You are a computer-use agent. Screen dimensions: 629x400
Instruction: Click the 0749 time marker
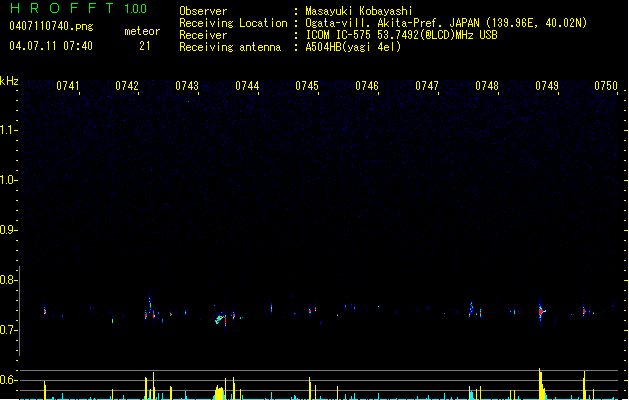547,86
